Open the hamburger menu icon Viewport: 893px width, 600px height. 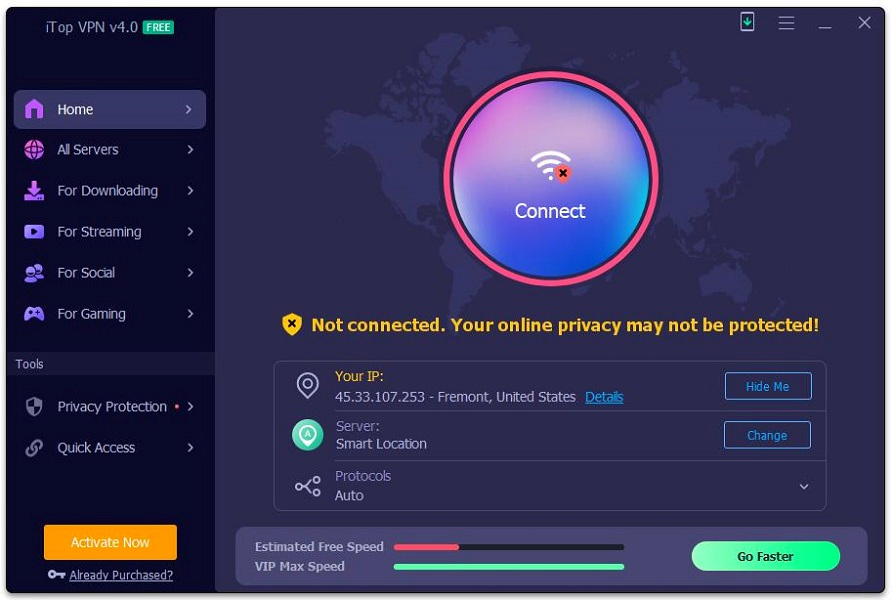tap(786, 23)
